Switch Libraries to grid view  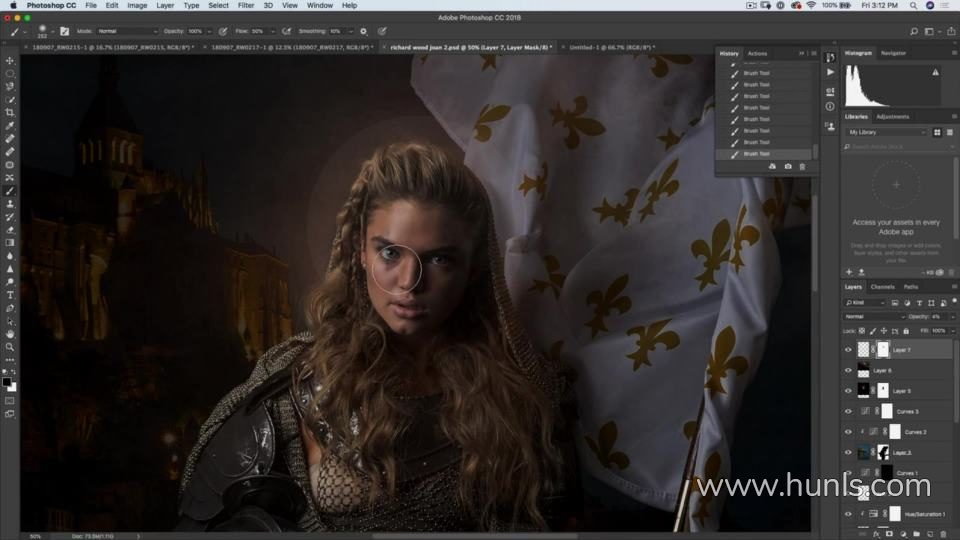pyautogui.click(x=937, y=132)
